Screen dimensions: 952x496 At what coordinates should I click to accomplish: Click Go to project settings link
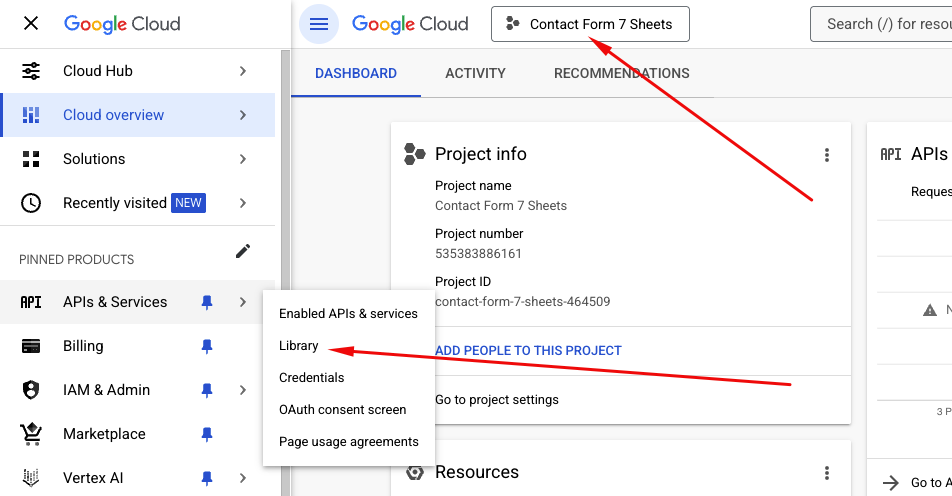point(497,400)
